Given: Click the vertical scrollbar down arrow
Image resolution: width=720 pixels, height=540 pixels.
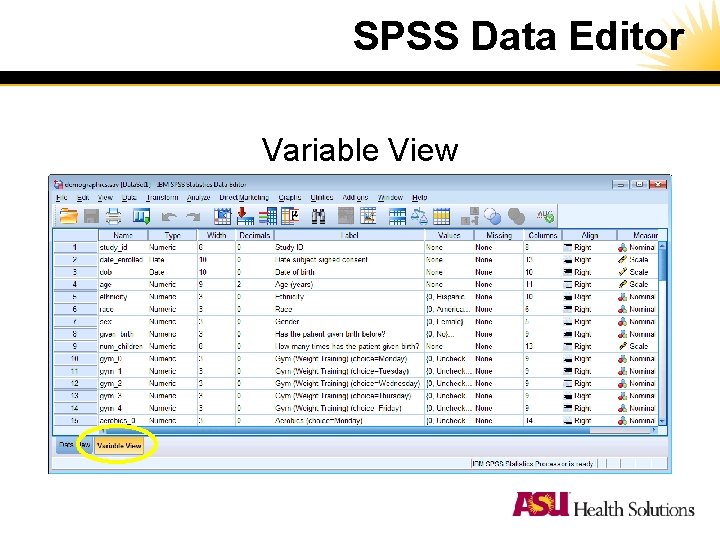Looking at the screenshot, I should pyautogui.click(x=662, y=421).
